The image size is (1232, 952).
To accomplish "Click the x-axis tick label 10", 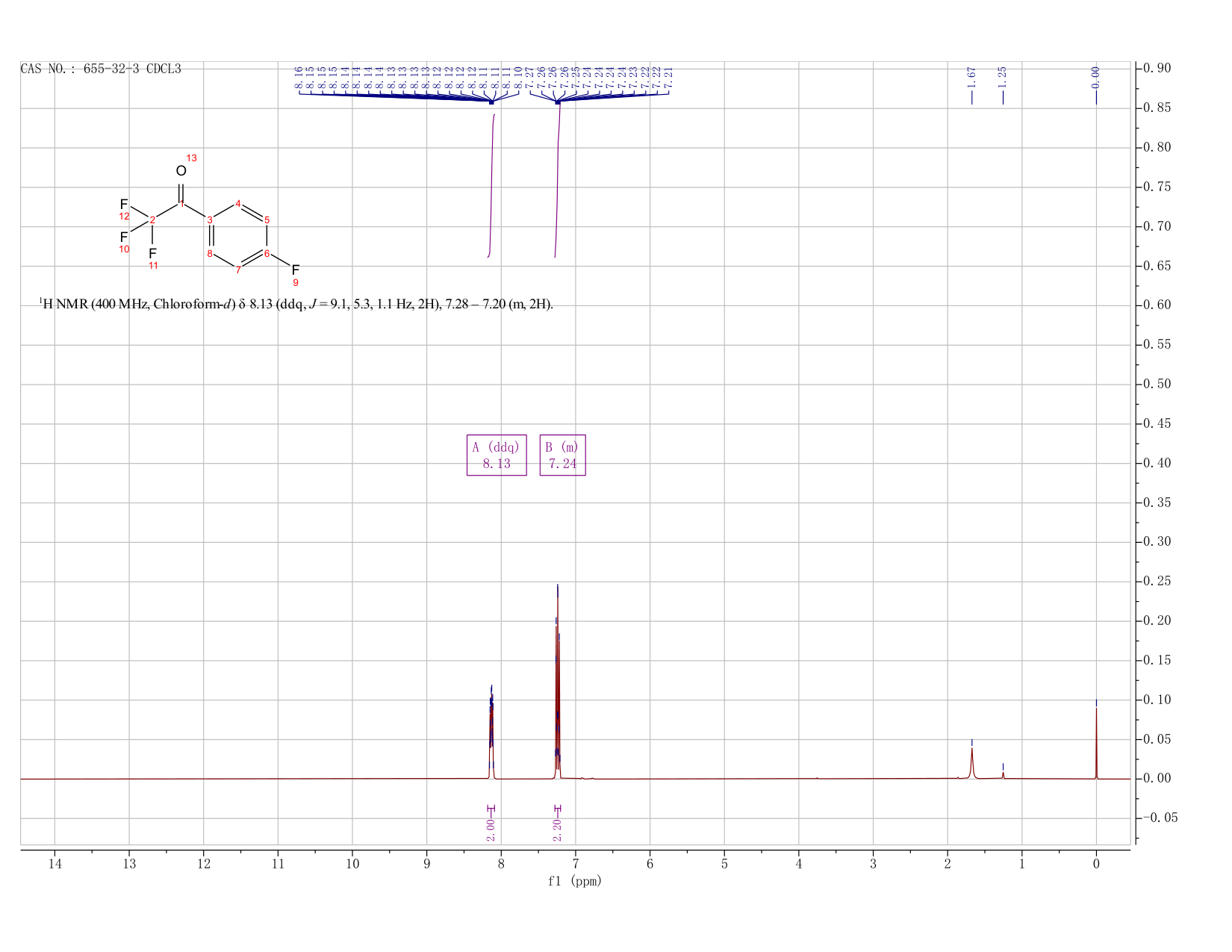I will (352, 864).
